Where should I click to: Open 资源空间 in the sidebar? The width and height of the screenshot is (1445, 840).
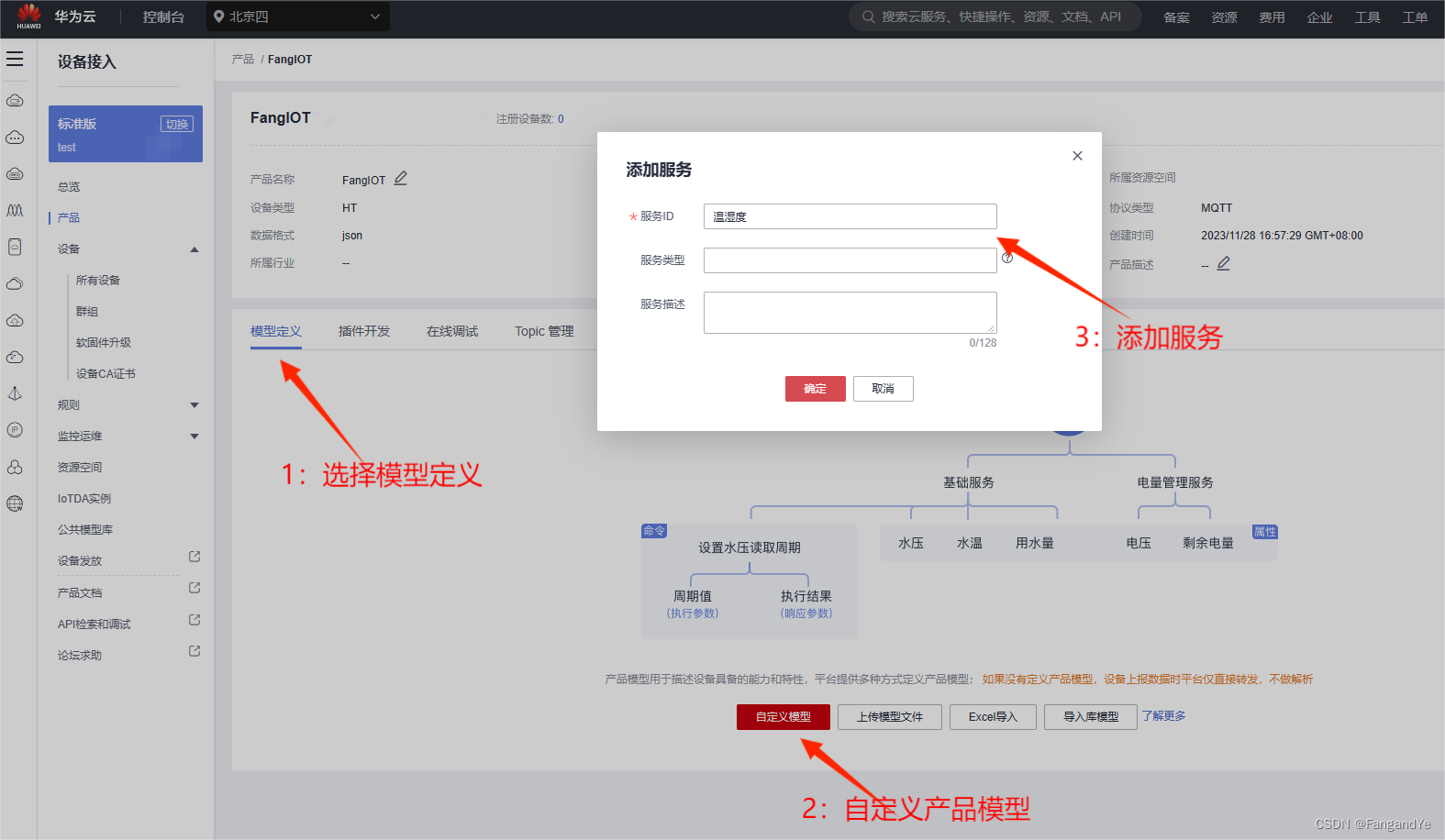80,468
